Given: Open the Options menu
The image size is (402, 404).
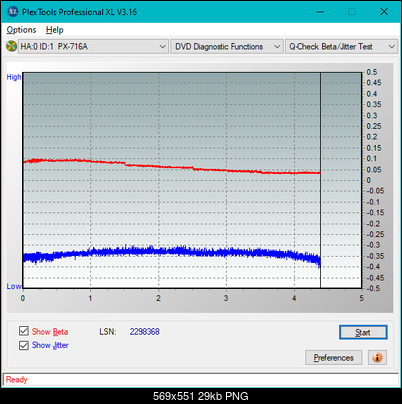Looking at the screenshot, I should 21,30.
